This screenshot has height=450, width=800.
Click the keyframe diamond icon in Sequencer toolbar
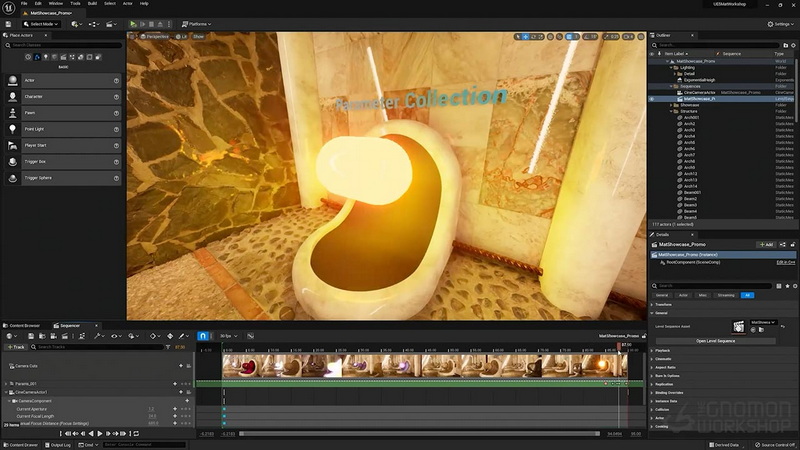(x=153, y=336)
